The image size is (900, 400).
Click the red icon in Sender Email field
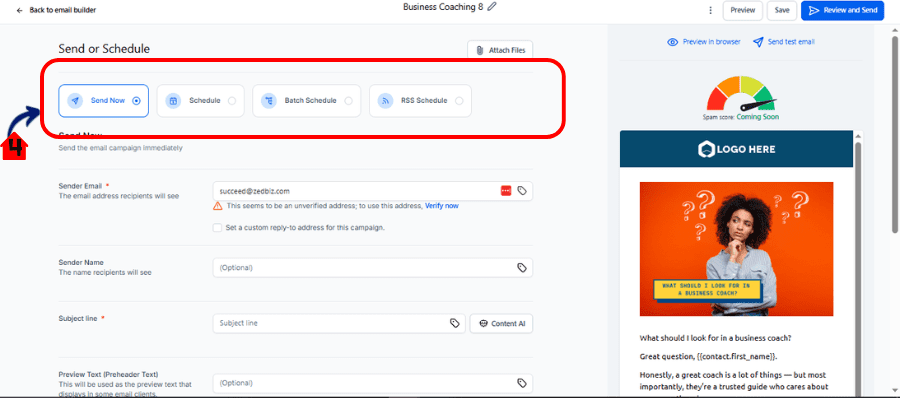click(x=505, y=190)
